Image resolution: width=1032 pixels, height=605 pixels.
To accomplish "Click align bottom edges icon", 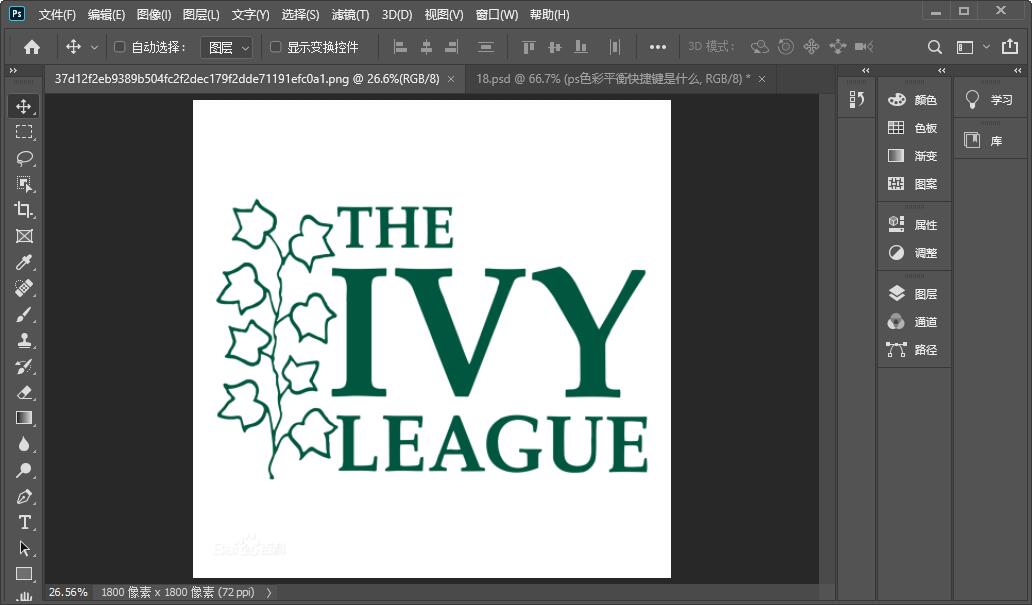I will (x=580, y=47).
